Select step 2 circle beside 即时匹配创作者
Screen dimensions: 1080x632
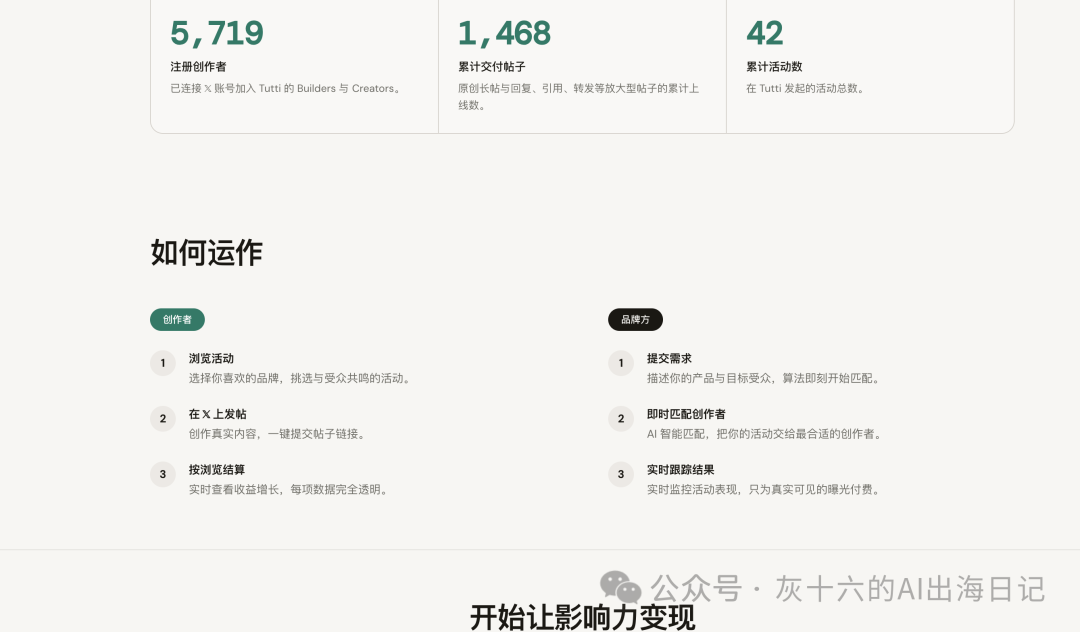(x=621, y=419)
